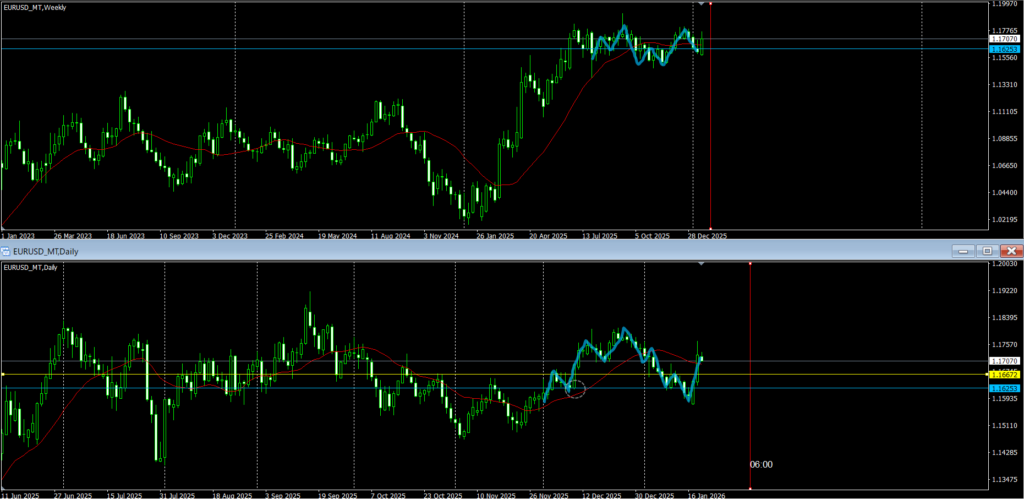The image size is (1024, 499).
Task: Select the yellow line's left edge handle
Action: click(3, 374)
